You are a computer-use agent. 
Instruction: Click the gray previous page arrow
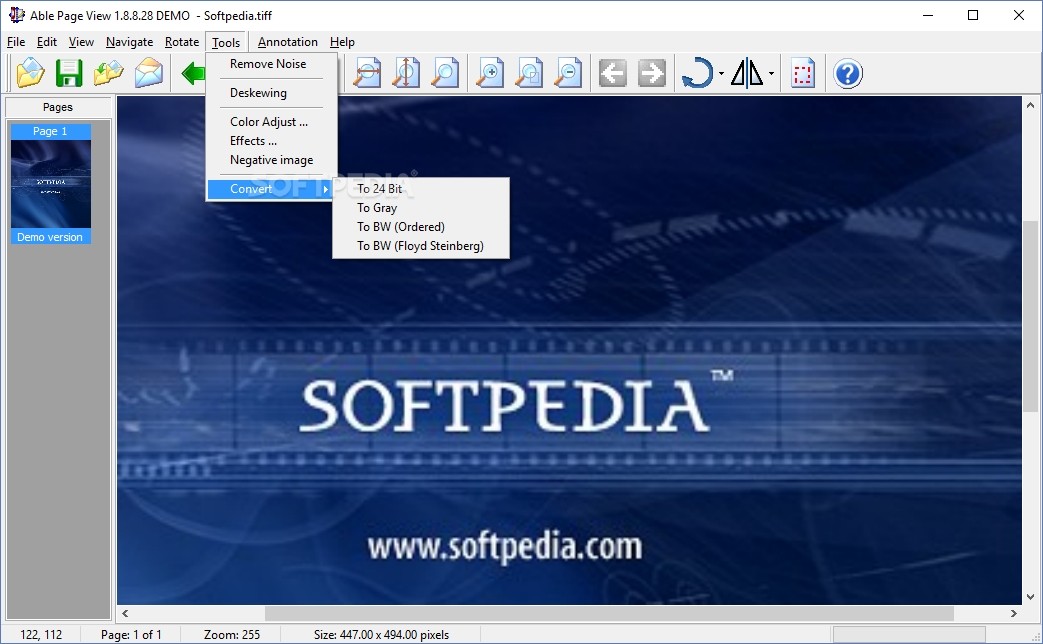(x=613, y=73)
